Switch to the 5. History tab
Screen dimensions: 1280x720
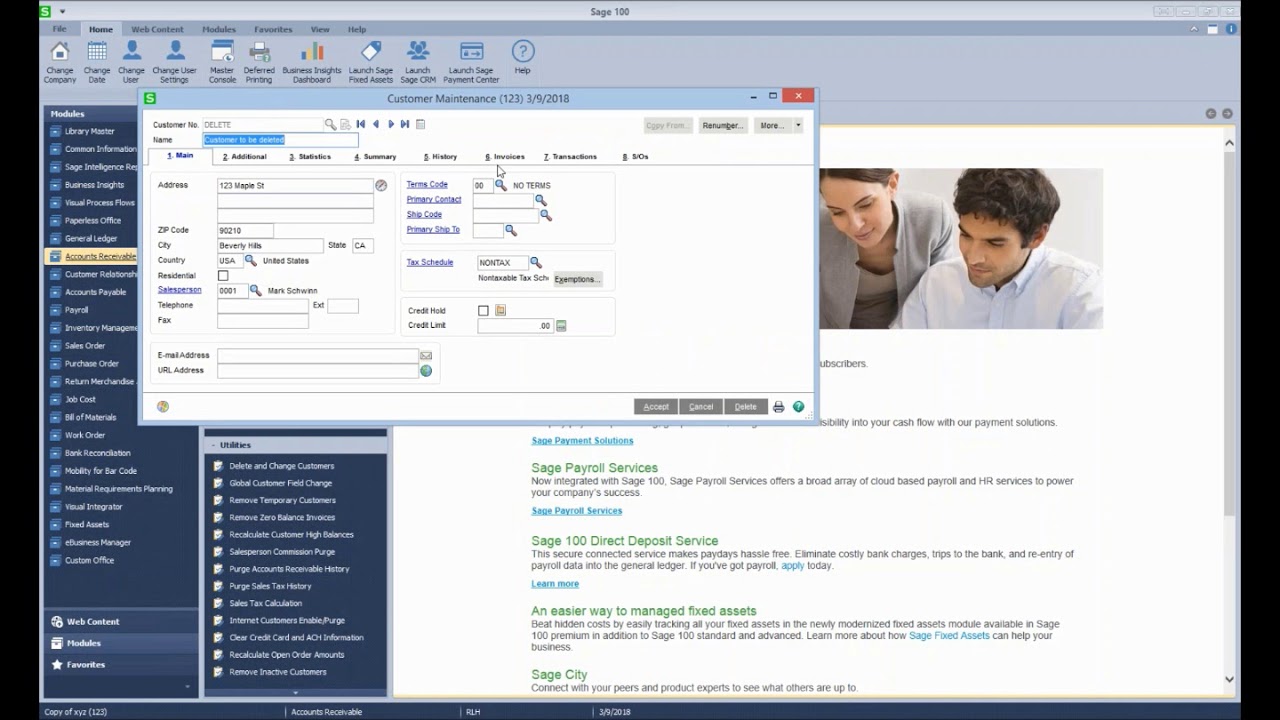(440, 156)
